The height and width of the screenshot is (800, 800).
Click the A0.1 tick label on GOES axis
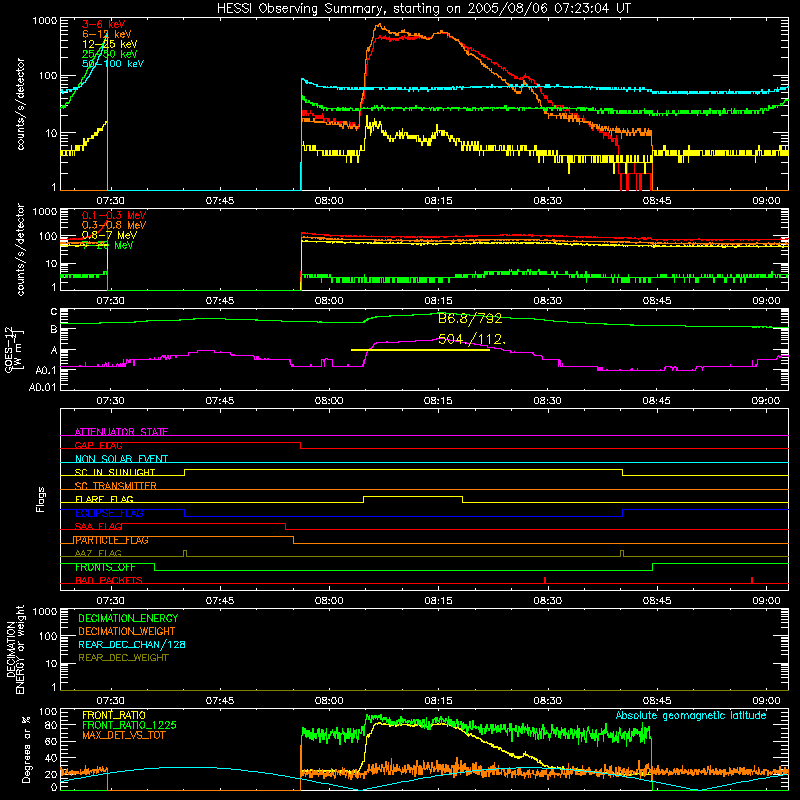click(46, 370)
